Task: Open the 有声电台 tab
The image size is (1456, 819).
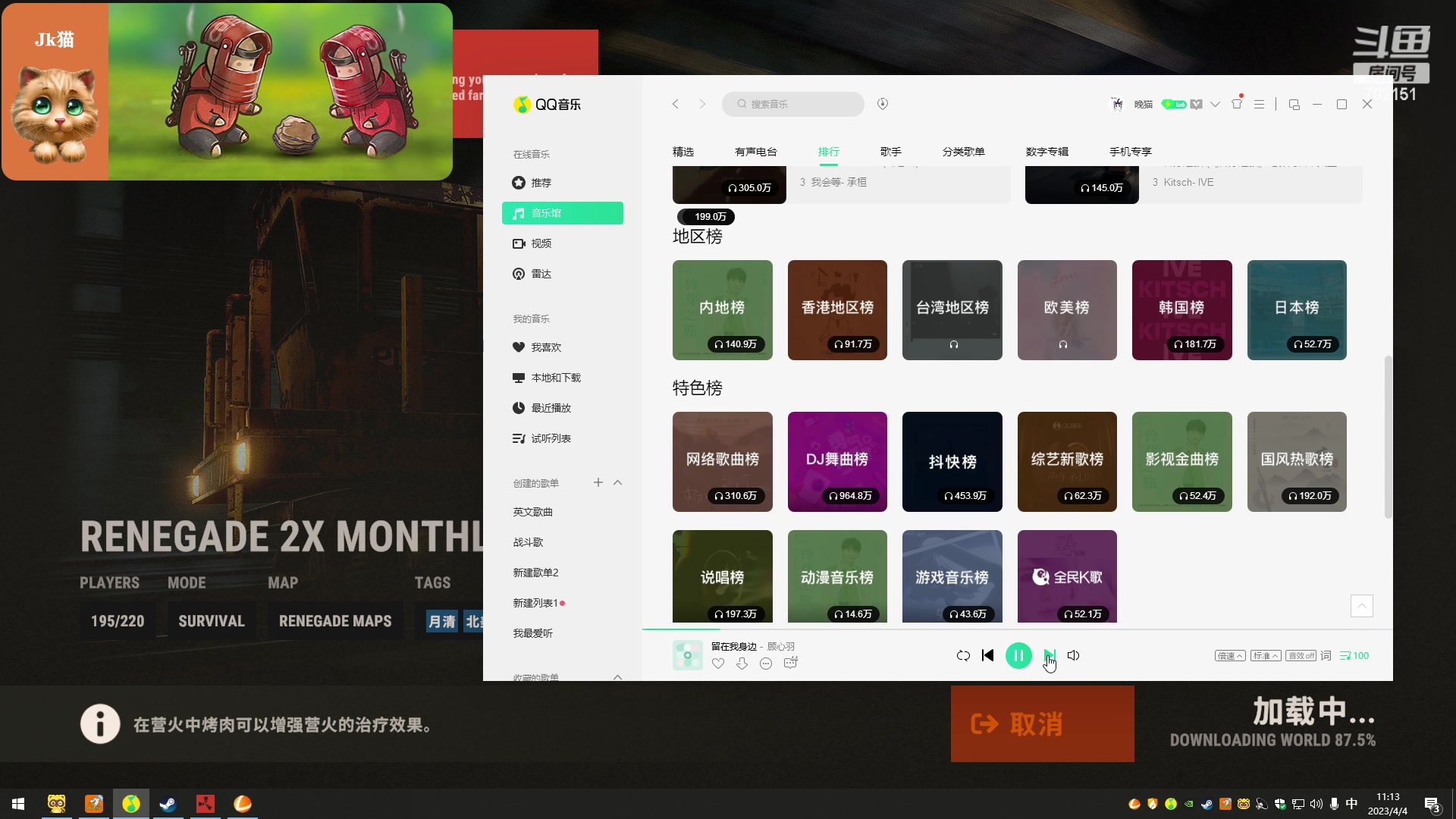Action: 755,151
